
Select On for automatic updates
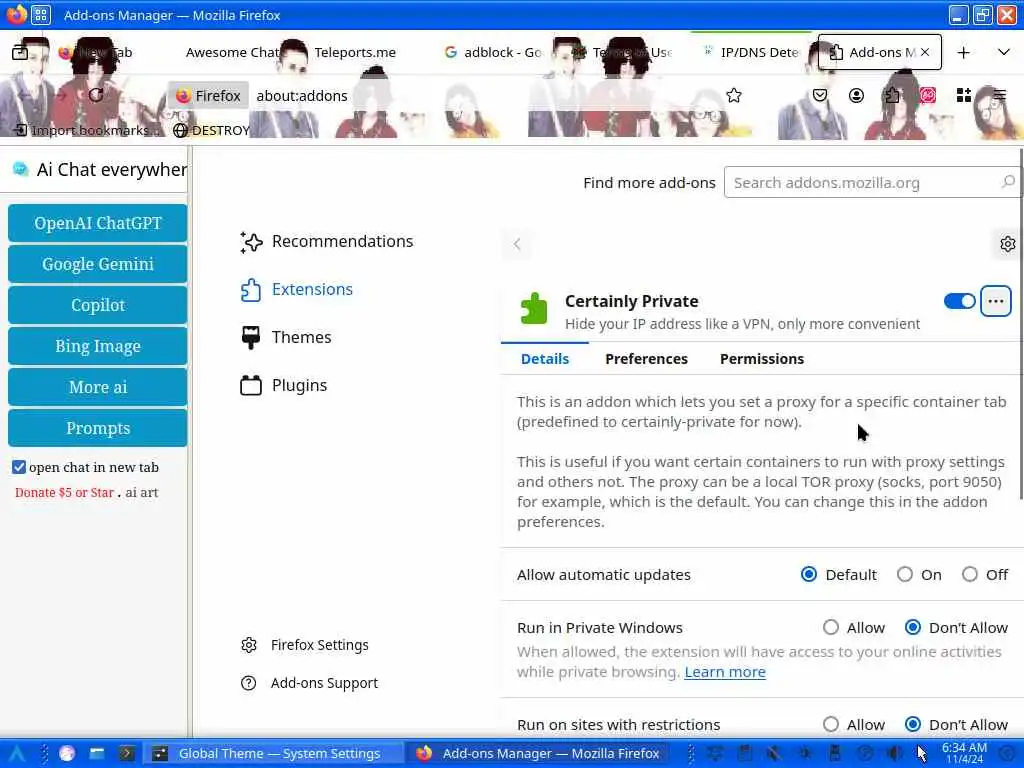(904, 574)
